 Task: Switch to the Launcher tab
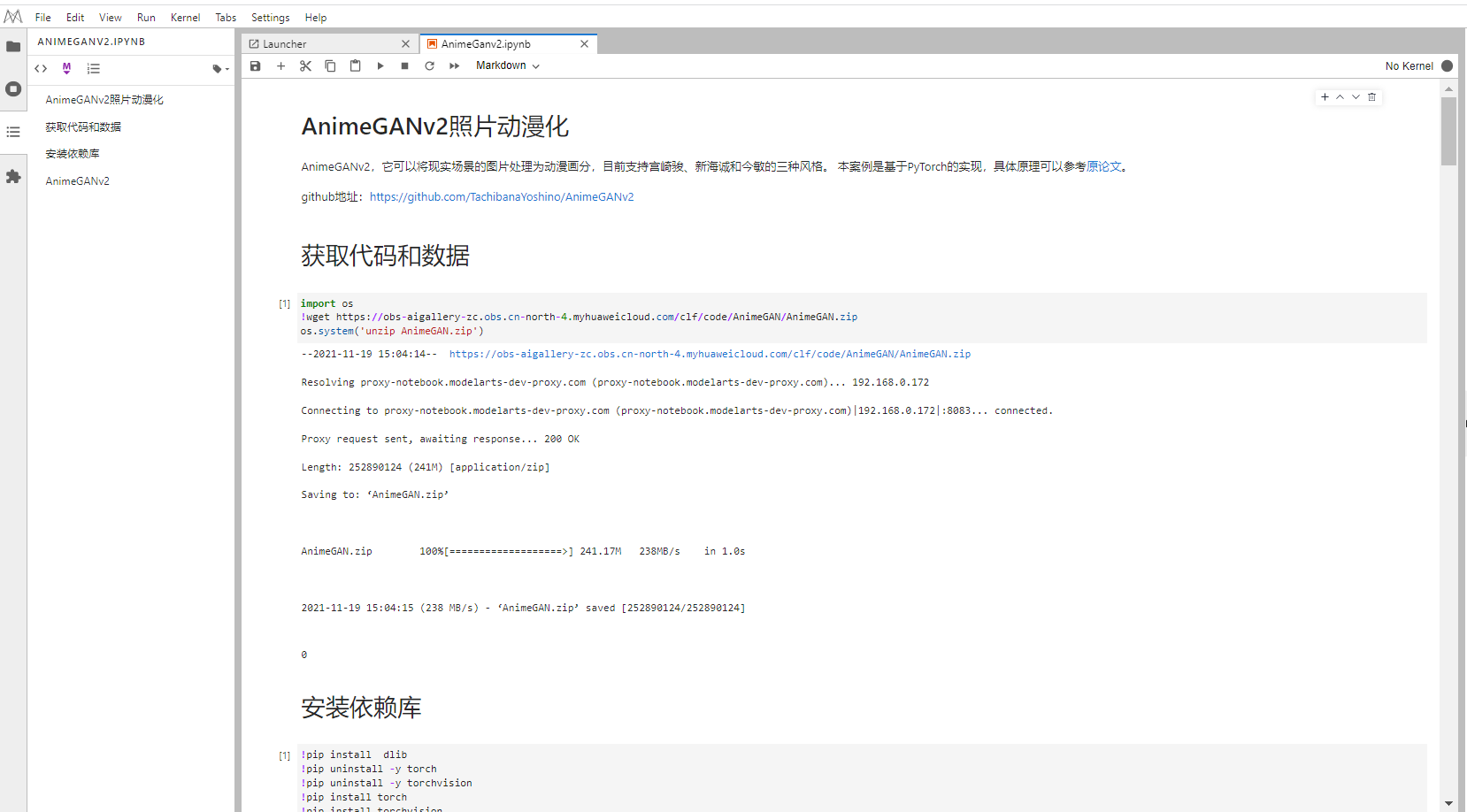coord(329,43)
